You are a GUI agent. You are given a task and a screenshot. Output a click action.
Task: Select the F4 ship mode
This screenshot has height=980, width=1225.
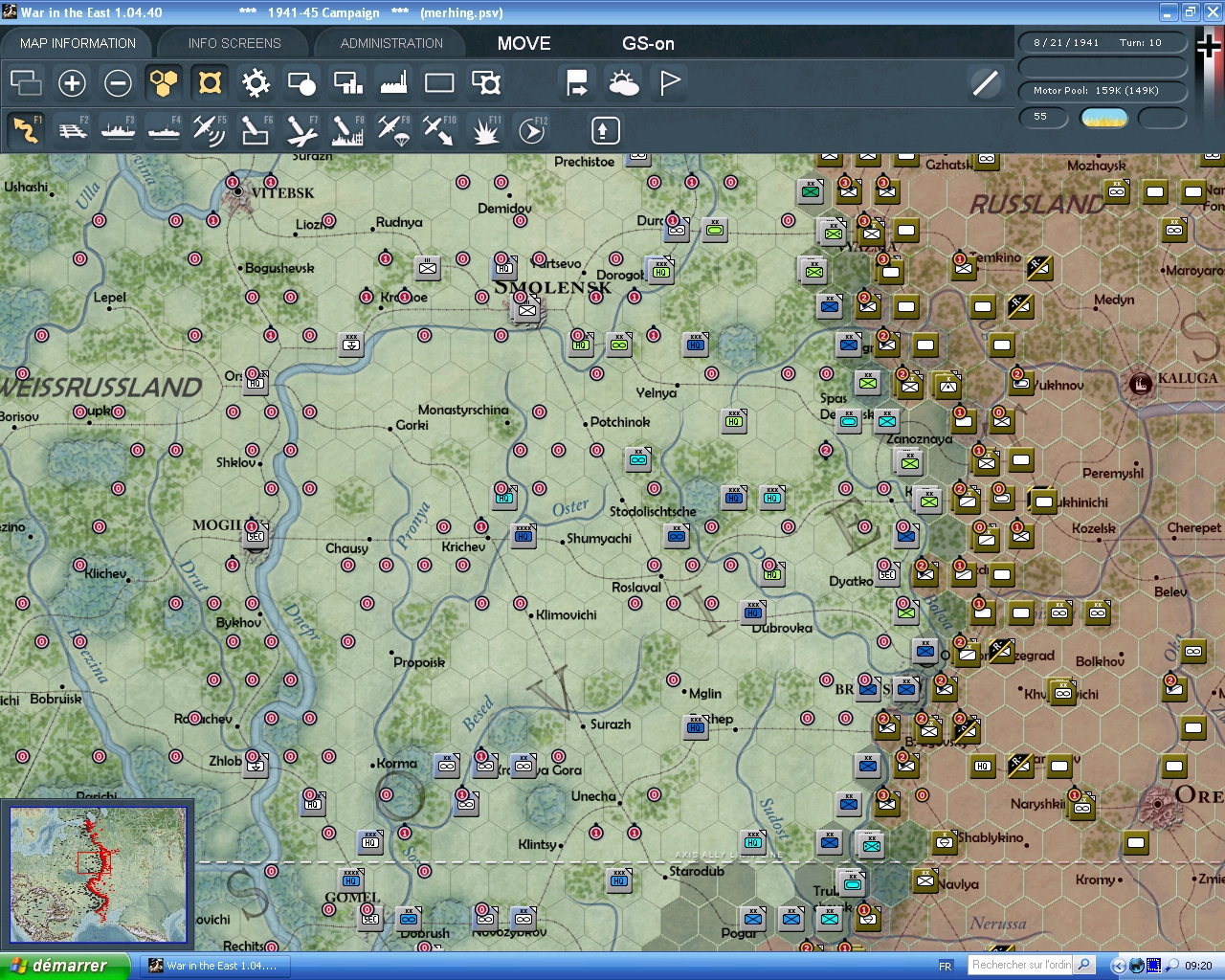pos(164,130)
